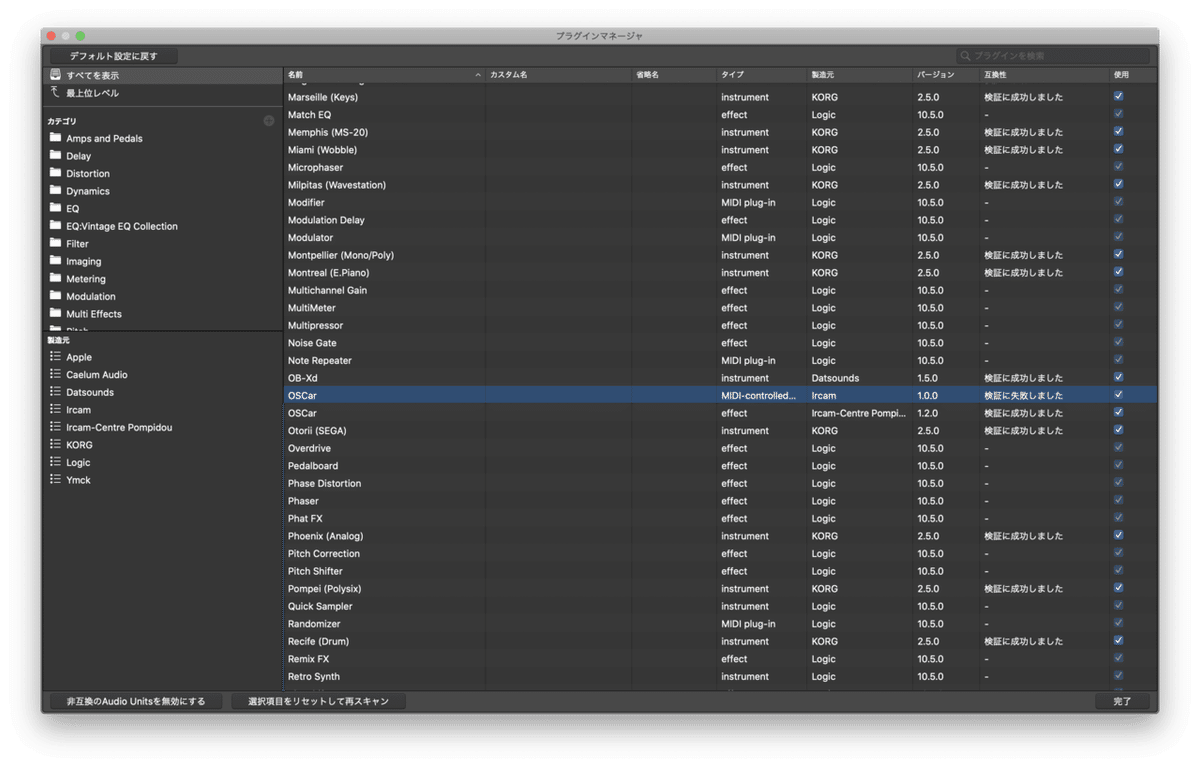Select the Milpitas (Wavestation) row

[720, 185]
